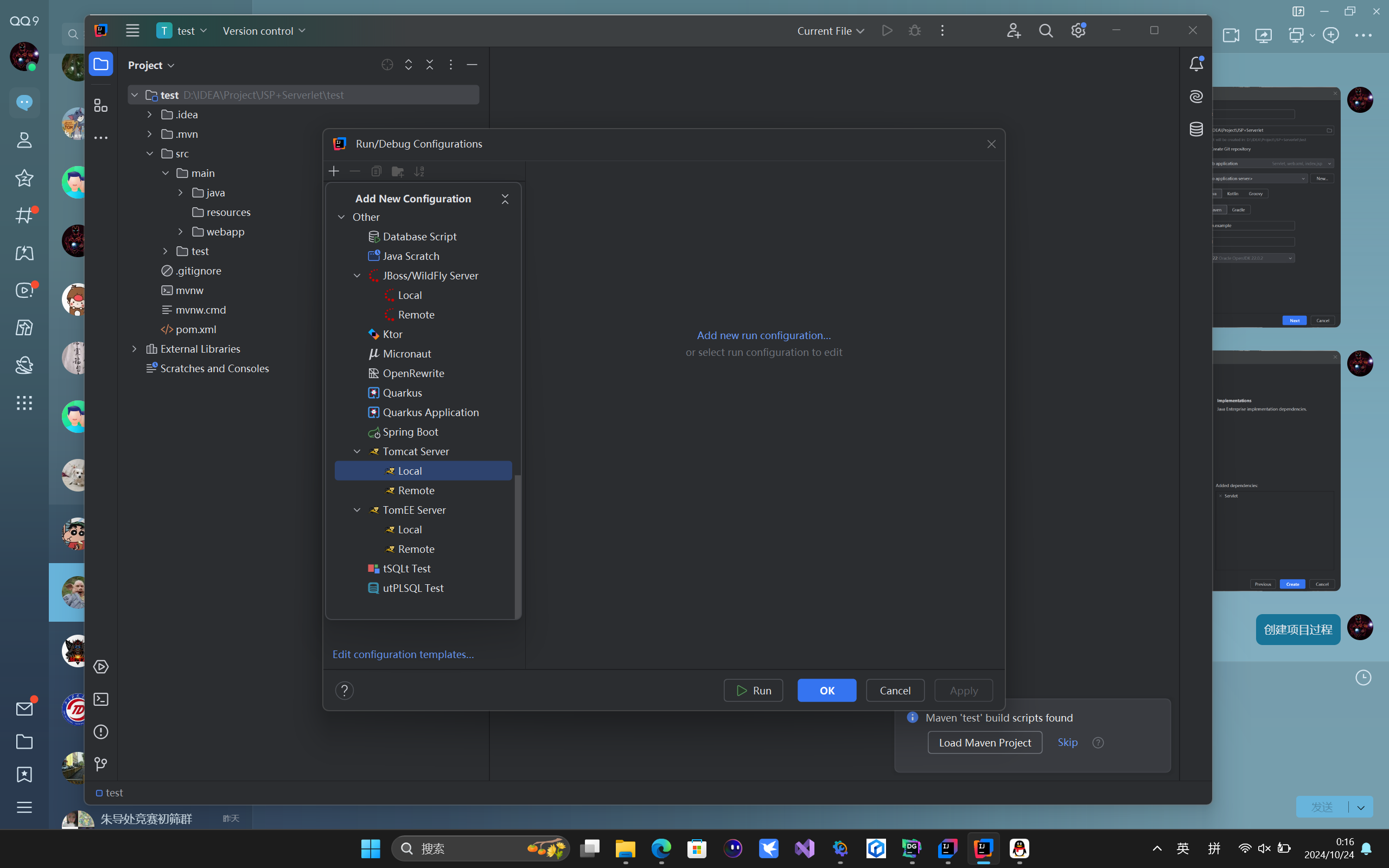The image size is (1389, 868).
Task: Collapse the Other configuration group
Action: (x=341, y=217)
